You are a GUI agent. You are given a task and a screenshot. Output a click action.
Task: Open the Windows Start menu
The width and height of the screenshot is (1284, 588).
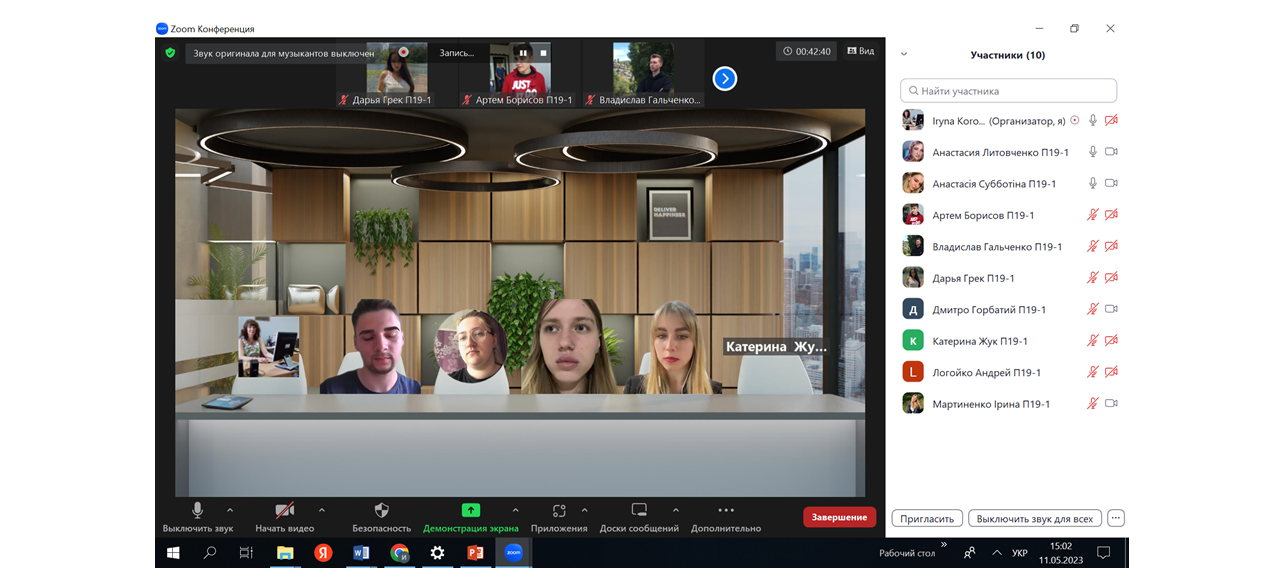[x=173, y=552]
